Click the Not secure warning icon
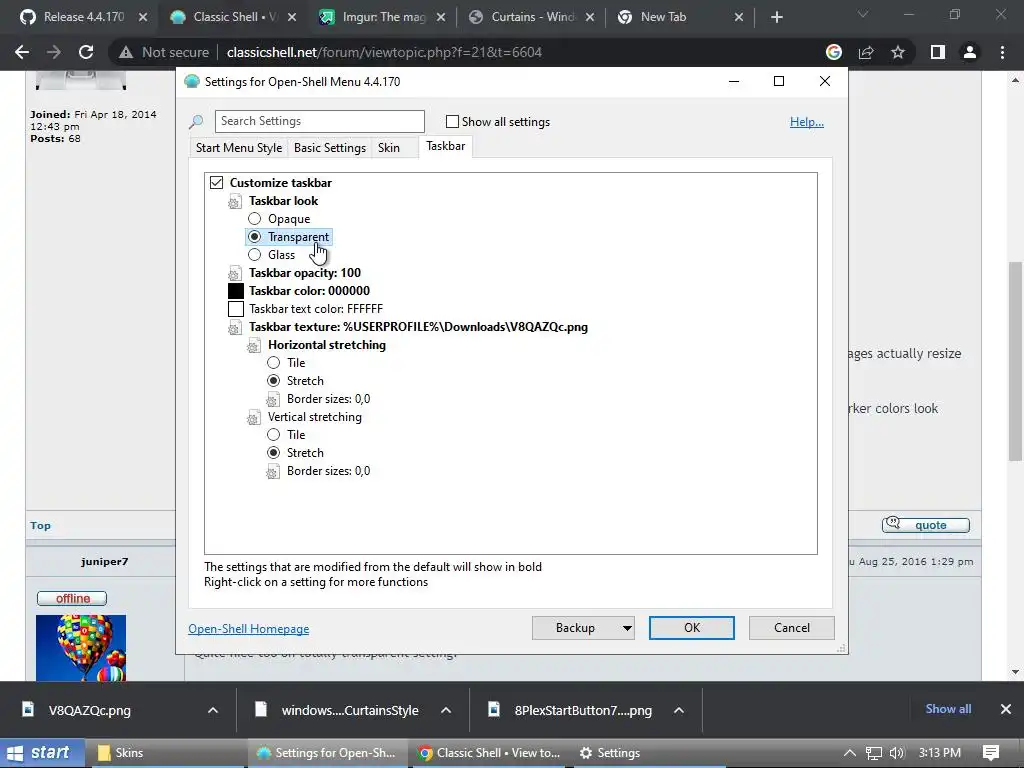 coord(126,52)
